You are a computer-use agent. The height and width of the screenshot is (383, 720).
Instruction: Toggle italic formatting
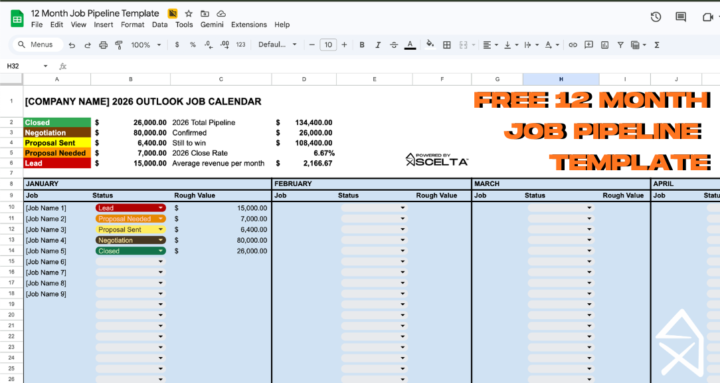point(378,45)
